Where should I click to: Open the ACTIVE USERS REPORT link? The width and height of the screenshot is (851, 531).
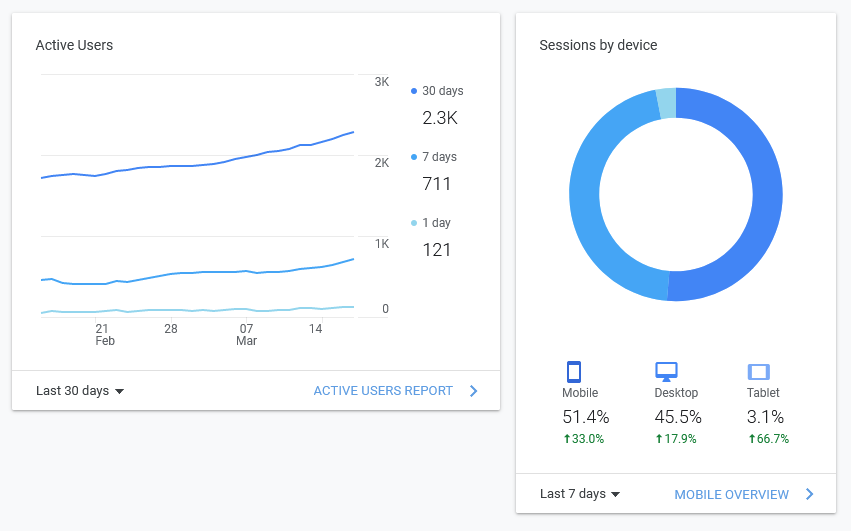click(383, 391)
